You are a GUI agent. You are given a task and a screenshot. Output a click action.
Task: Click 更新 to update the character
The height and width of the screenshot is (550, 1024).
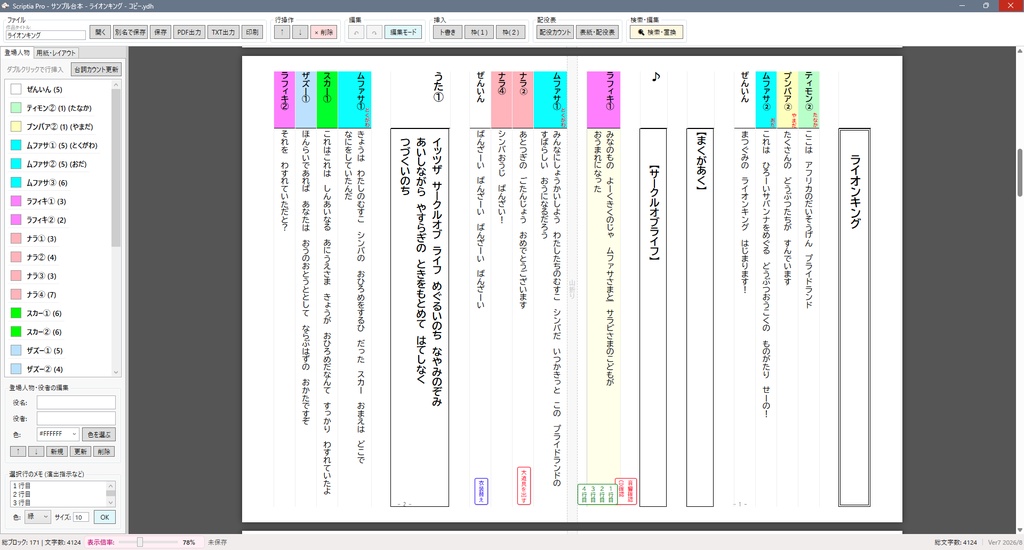[80, 451]
